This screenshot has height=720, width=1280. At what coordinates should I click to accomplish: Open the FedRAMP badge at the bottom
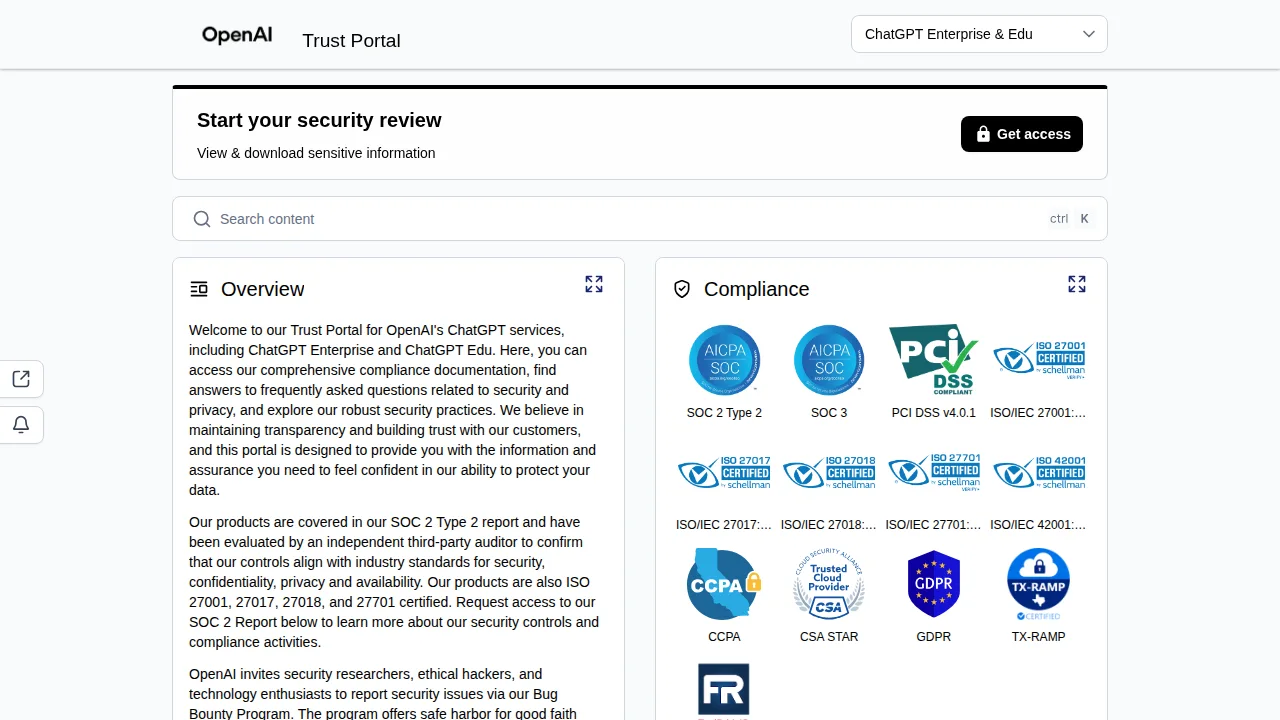[x=724, y=690]
